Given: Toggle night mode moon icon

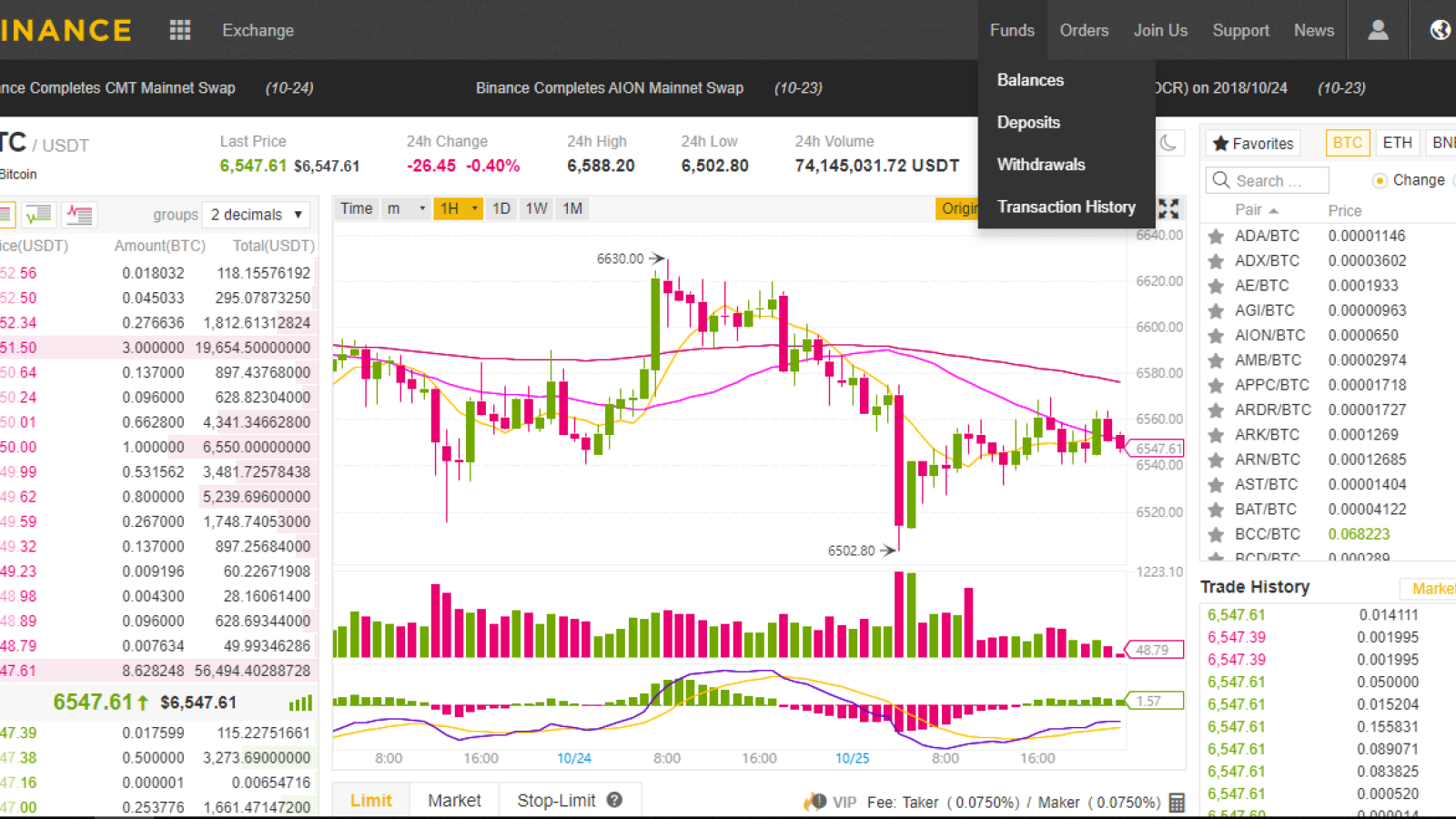Looking at the screenshot, I should pos(1168,142).
